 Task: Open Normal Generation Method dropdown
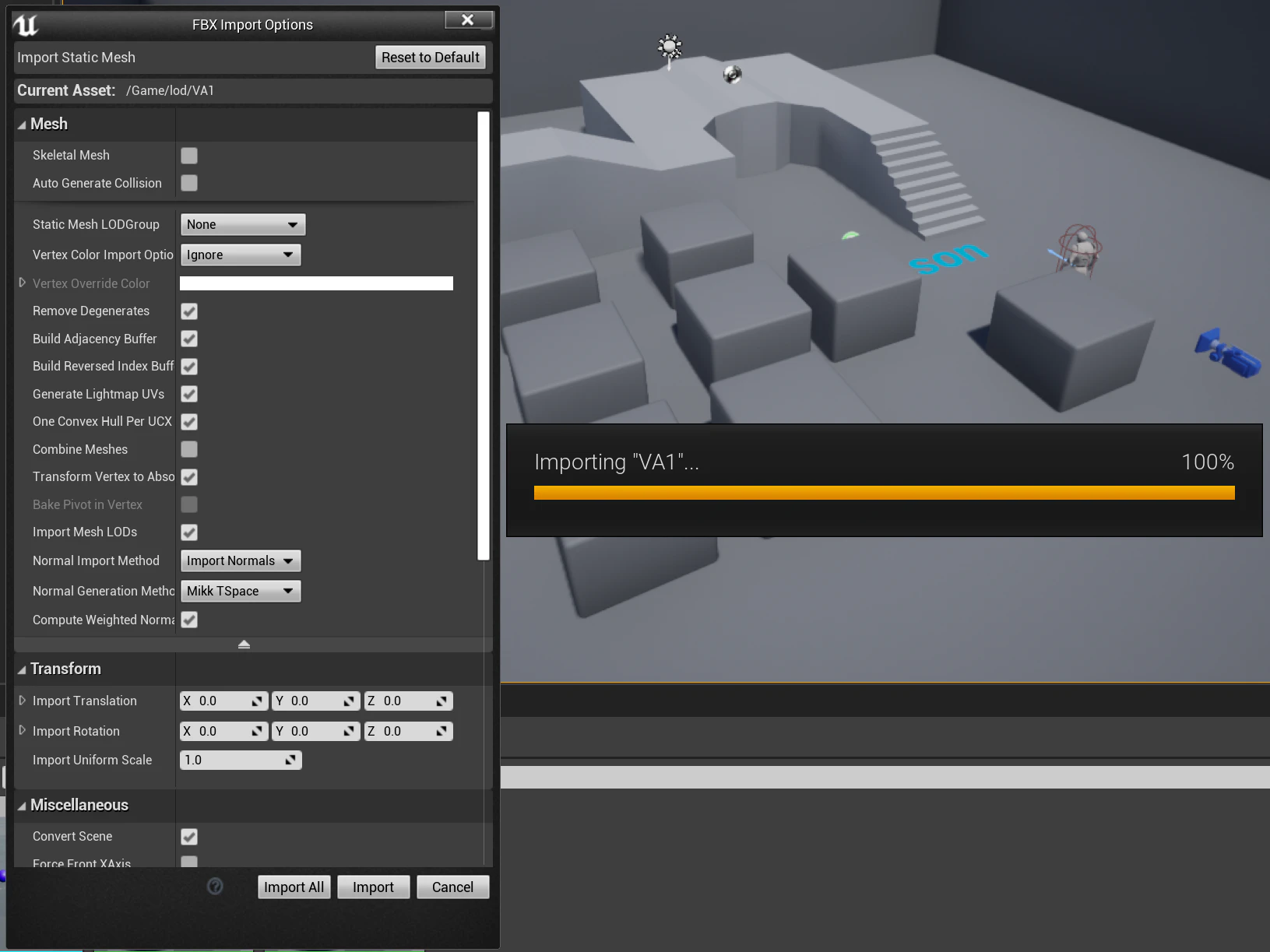tap(241, 591)
